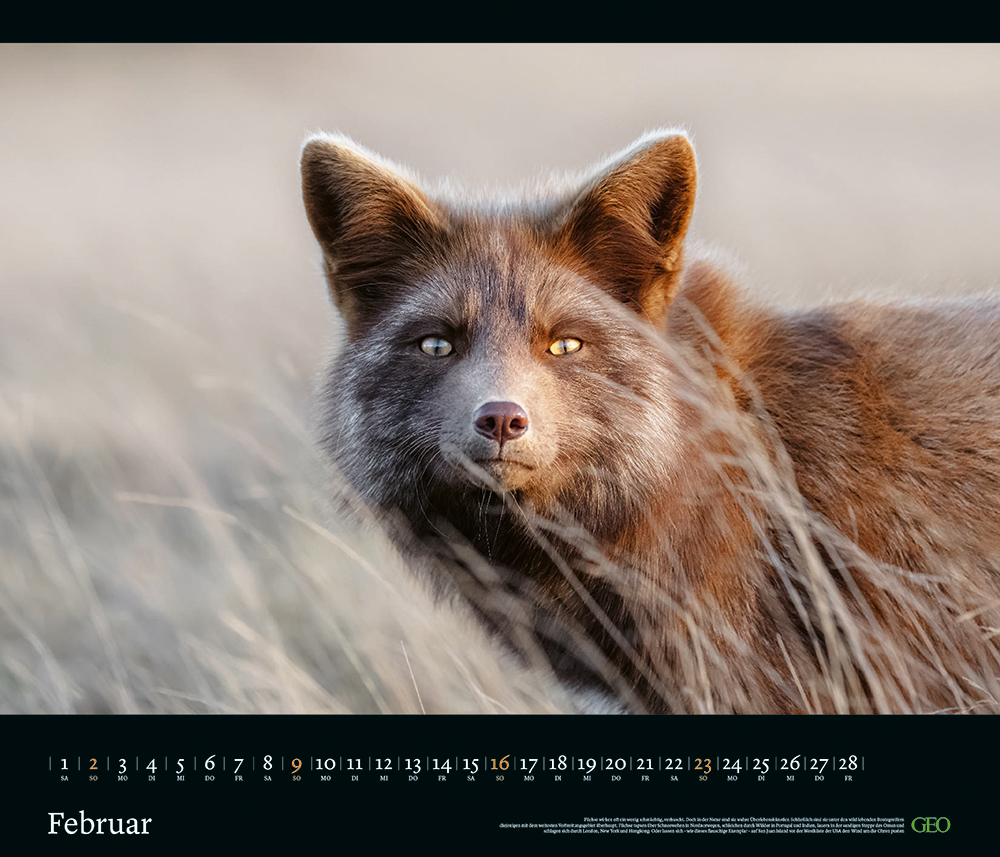The image size is (1000, 857).
Task: Click the SA weekday label under 1
Action: pyautogui.click(x=64, y=779)
